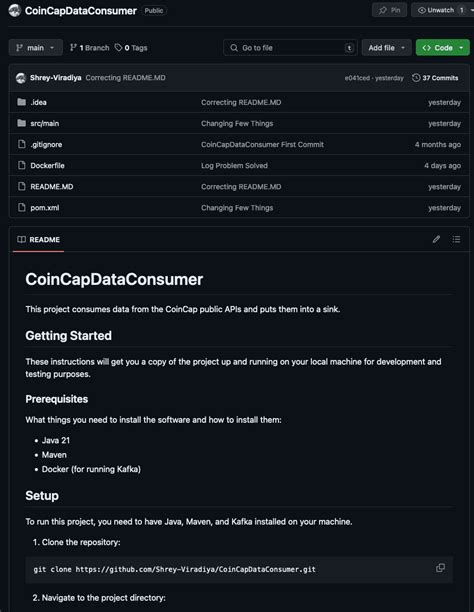
Task: Click the repository owner avatar beside CoinCapDataConsumer
Action: click(15, 11)
